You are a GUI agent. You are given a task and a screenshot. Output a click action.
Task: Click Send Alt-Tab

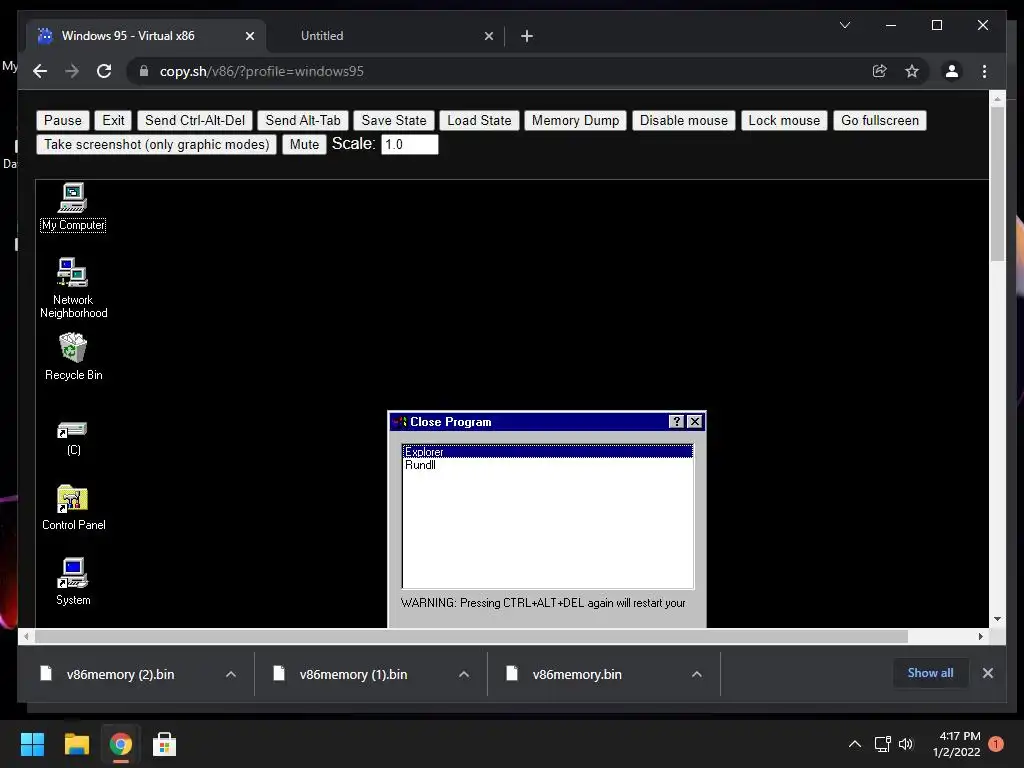coord(303,120)
